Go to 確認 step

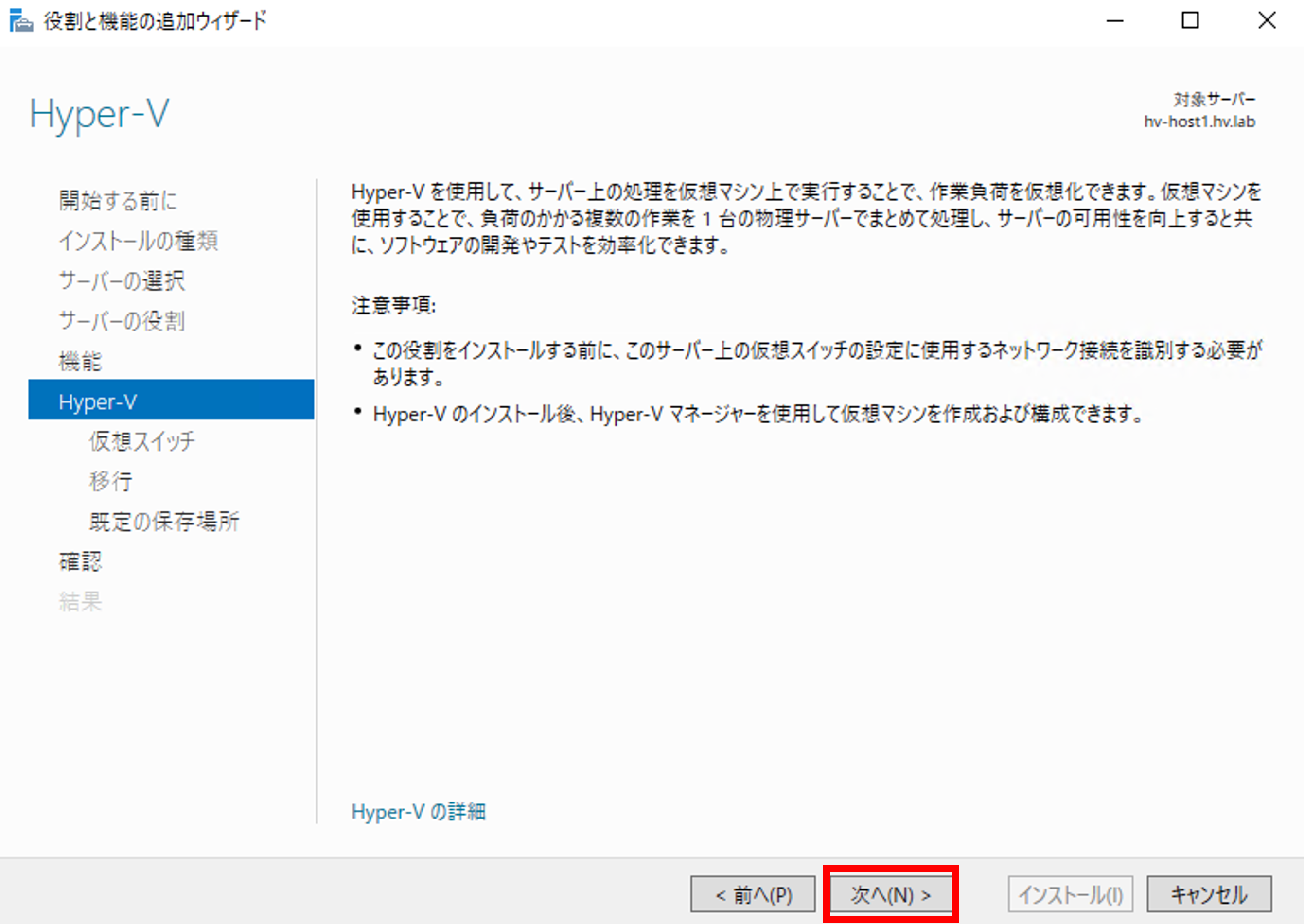click(80, 561)
